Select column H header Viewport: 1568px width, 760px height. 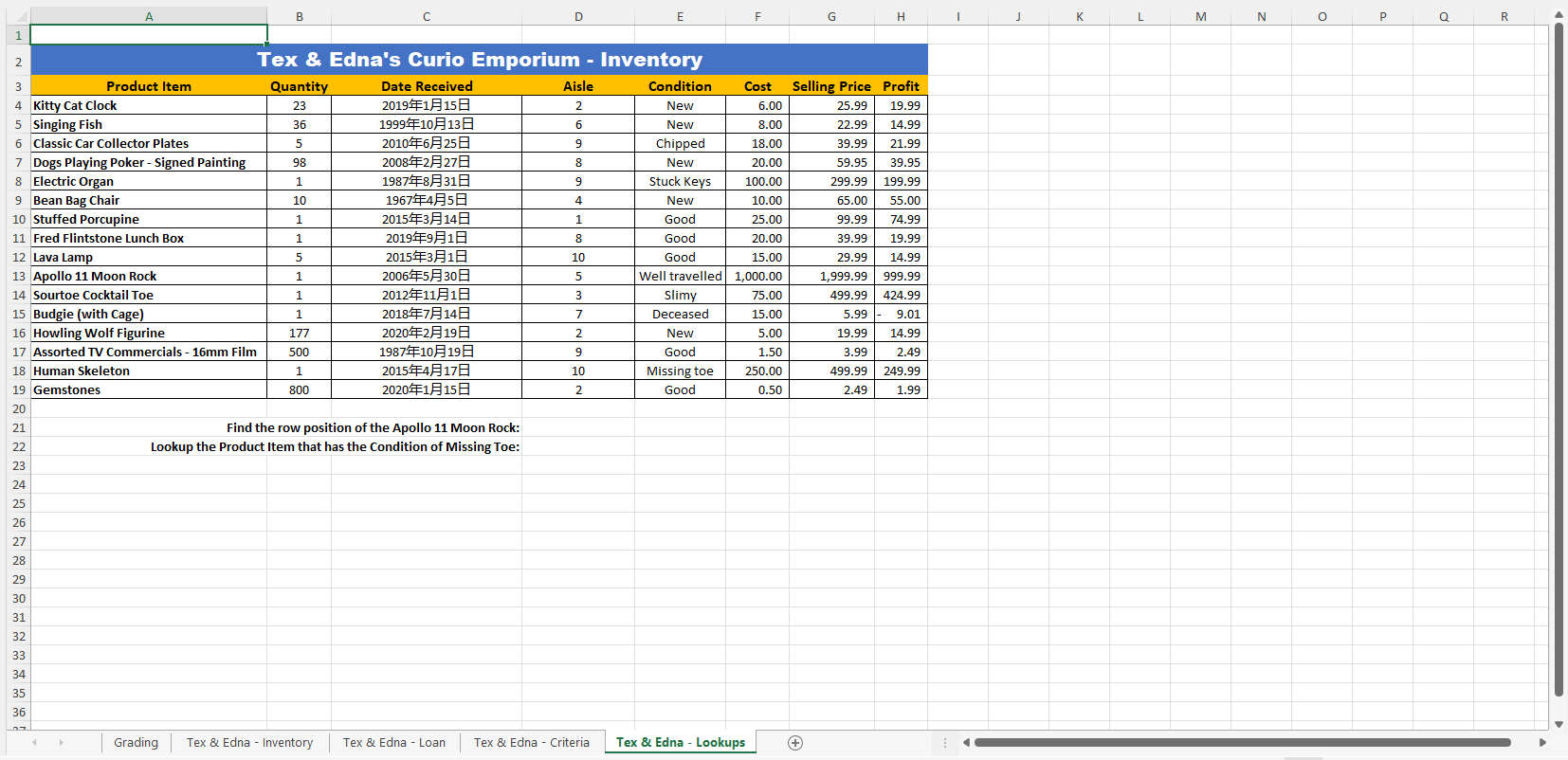tap(901, 16)
